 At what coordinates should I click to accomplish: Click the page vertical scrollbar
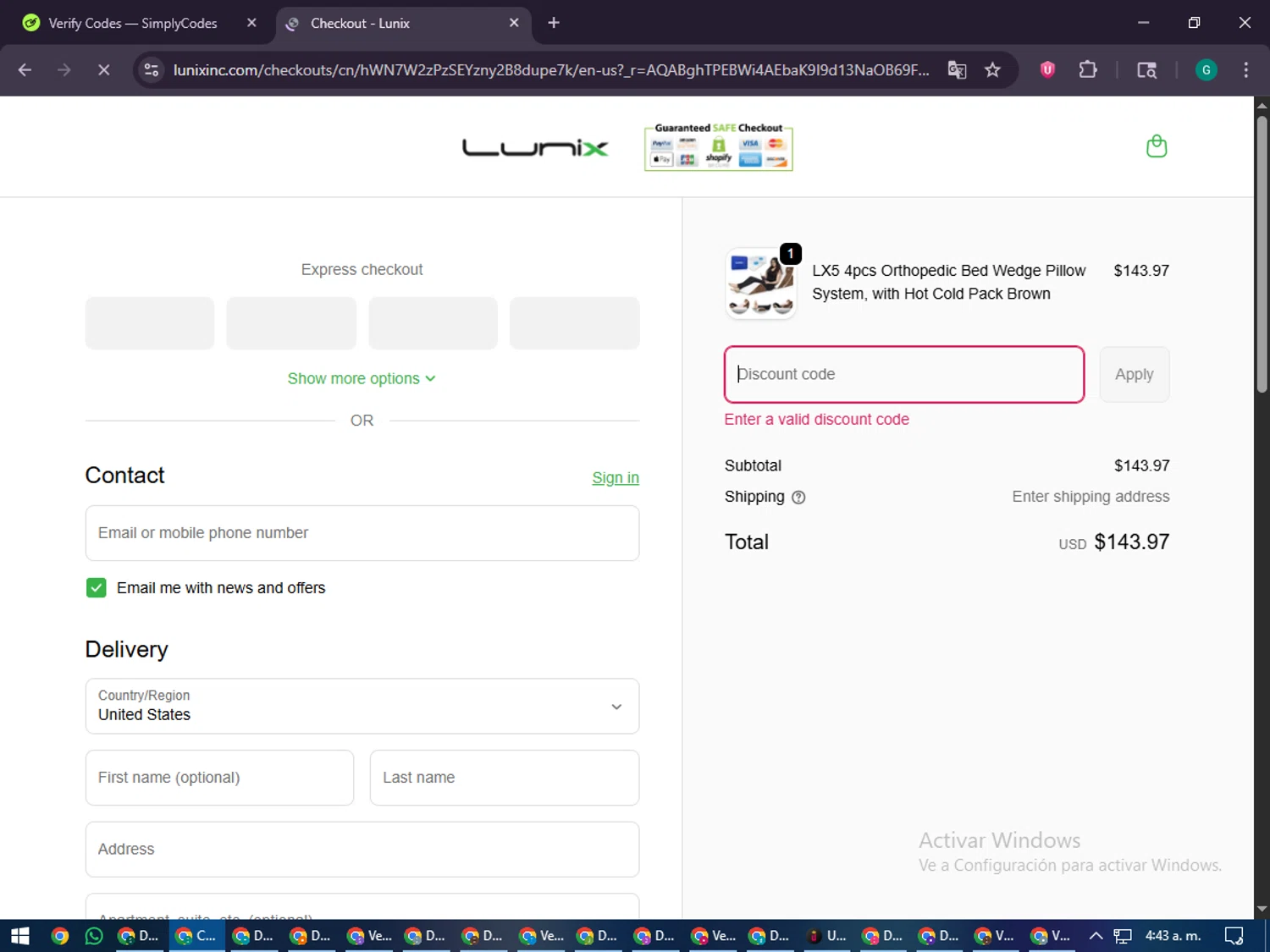[1262, 254]
